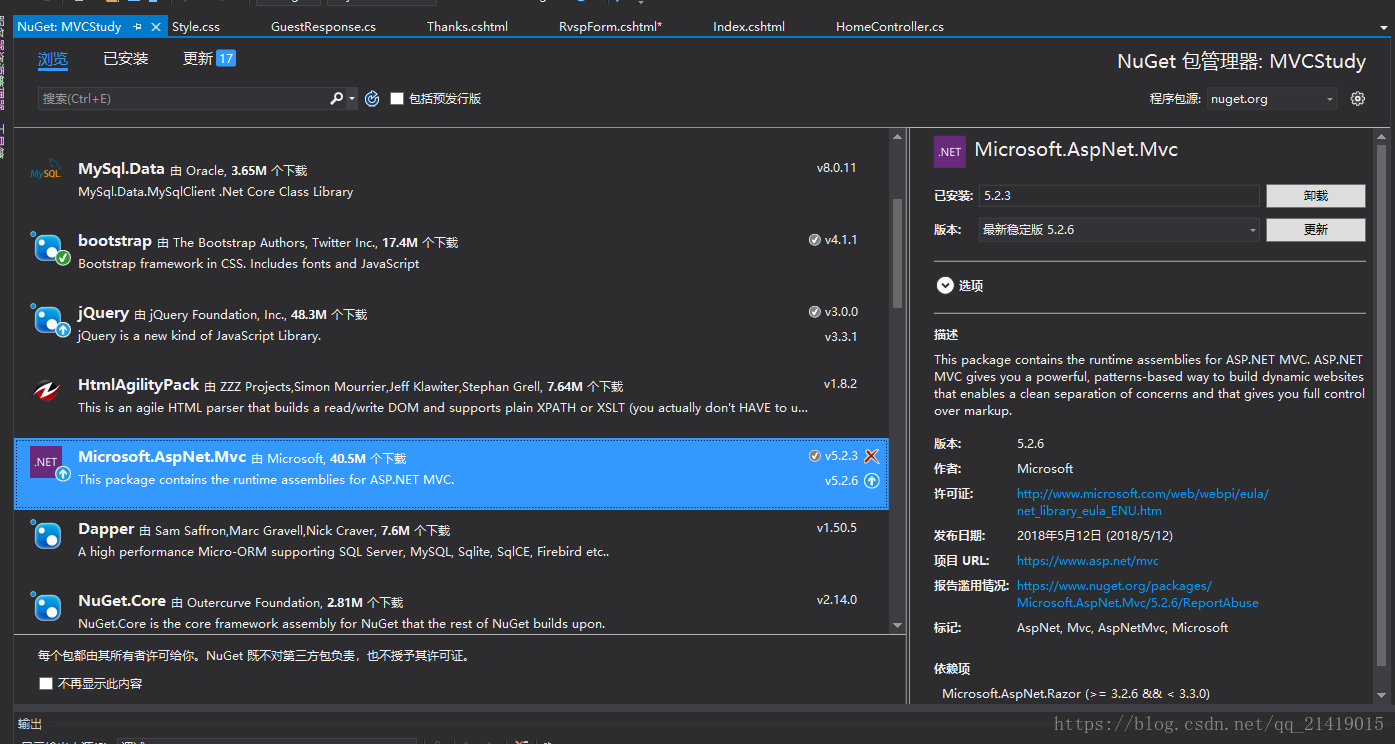The width and height of the screenshot is (1395, 744).
Task: Open the search box dropdown arrow
Action: tap(351, 99)
